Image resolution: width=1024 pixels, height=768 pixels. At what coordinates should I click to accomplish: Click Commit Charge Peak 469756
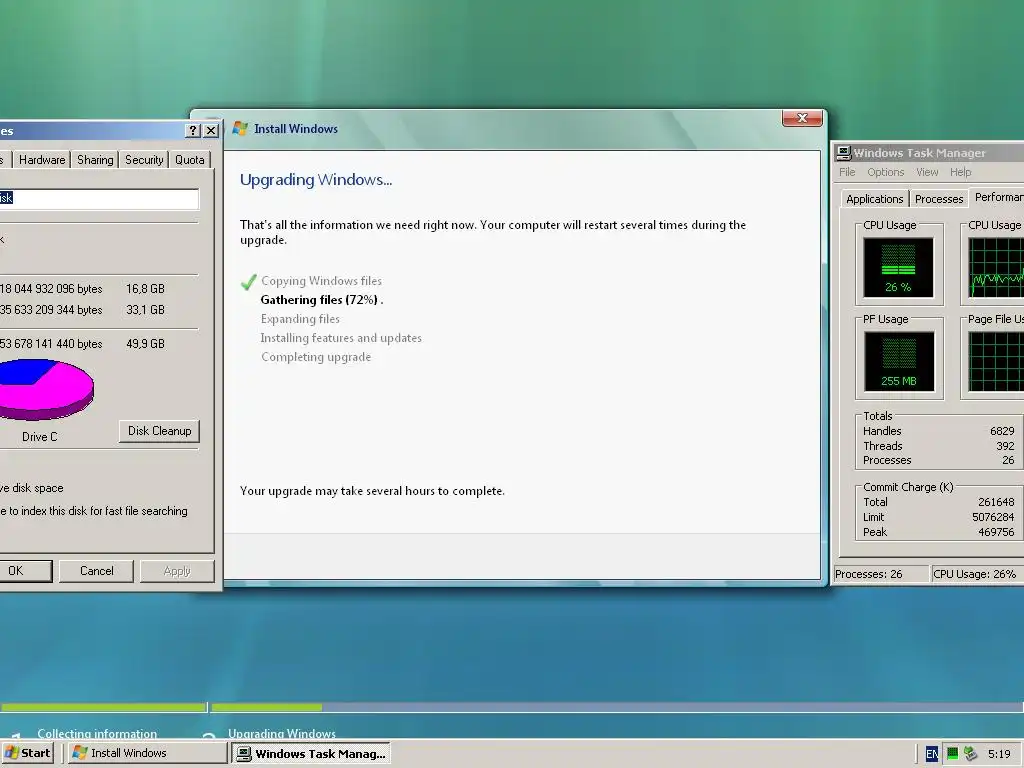click(996, 532)
